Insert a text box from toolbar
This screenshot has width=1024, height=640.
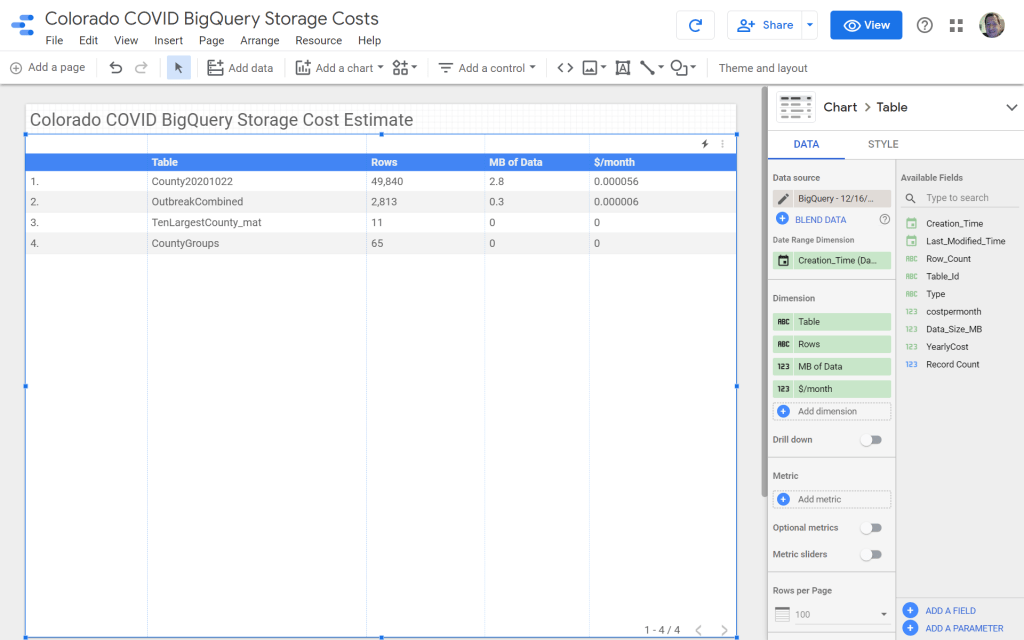(622, 68)
